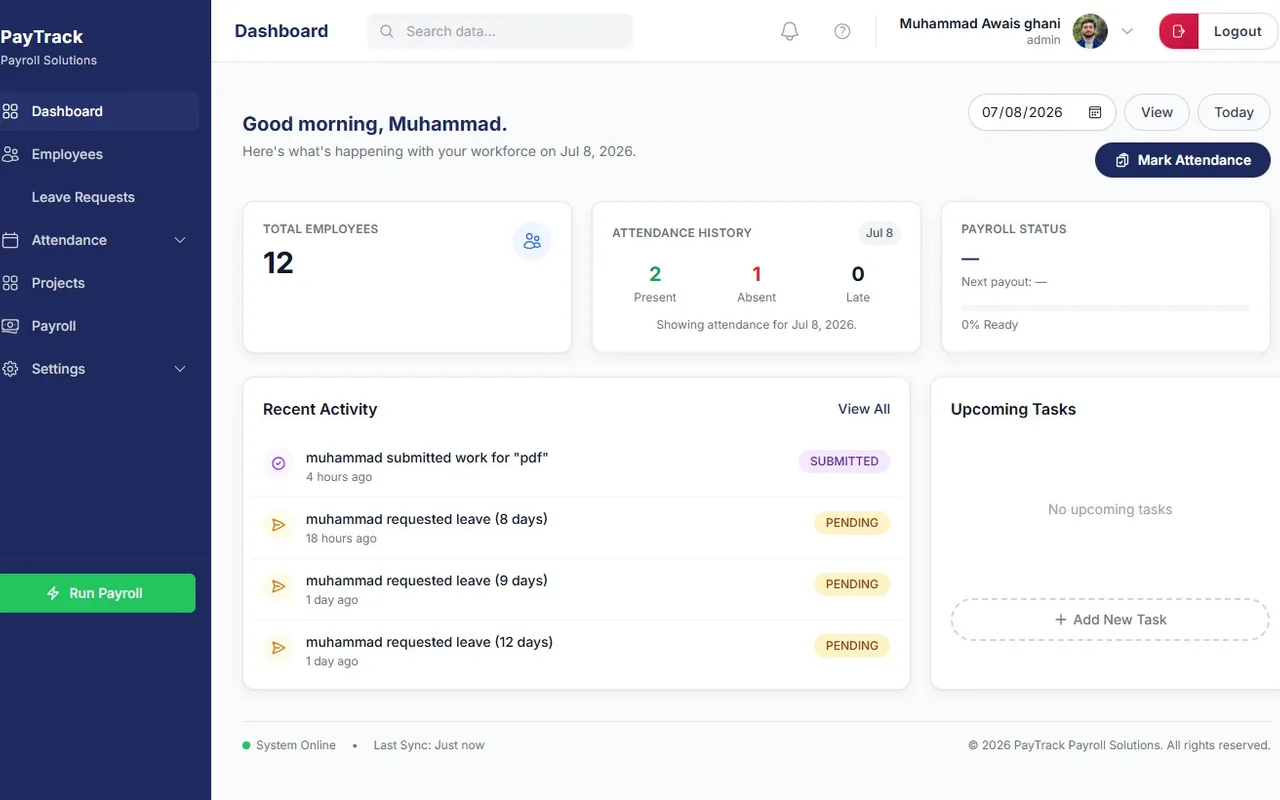Open the Employees menu item
The width and height of the screenshot is (1280, 800).
tap(97, 154)
